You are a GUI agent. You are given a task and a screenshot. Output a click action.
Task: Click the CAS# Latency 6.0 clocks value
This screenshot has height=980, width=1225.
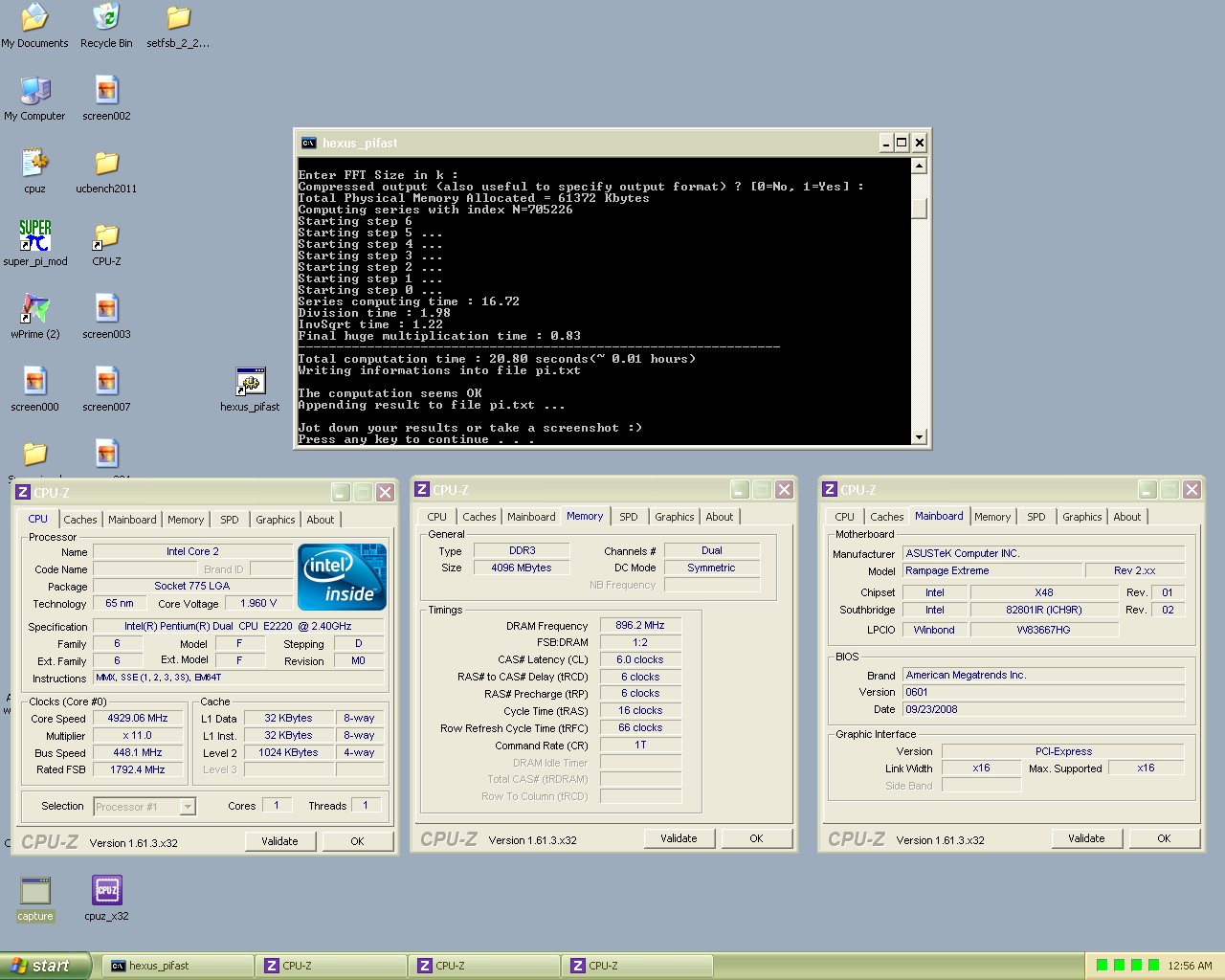[x=640, y=659]
